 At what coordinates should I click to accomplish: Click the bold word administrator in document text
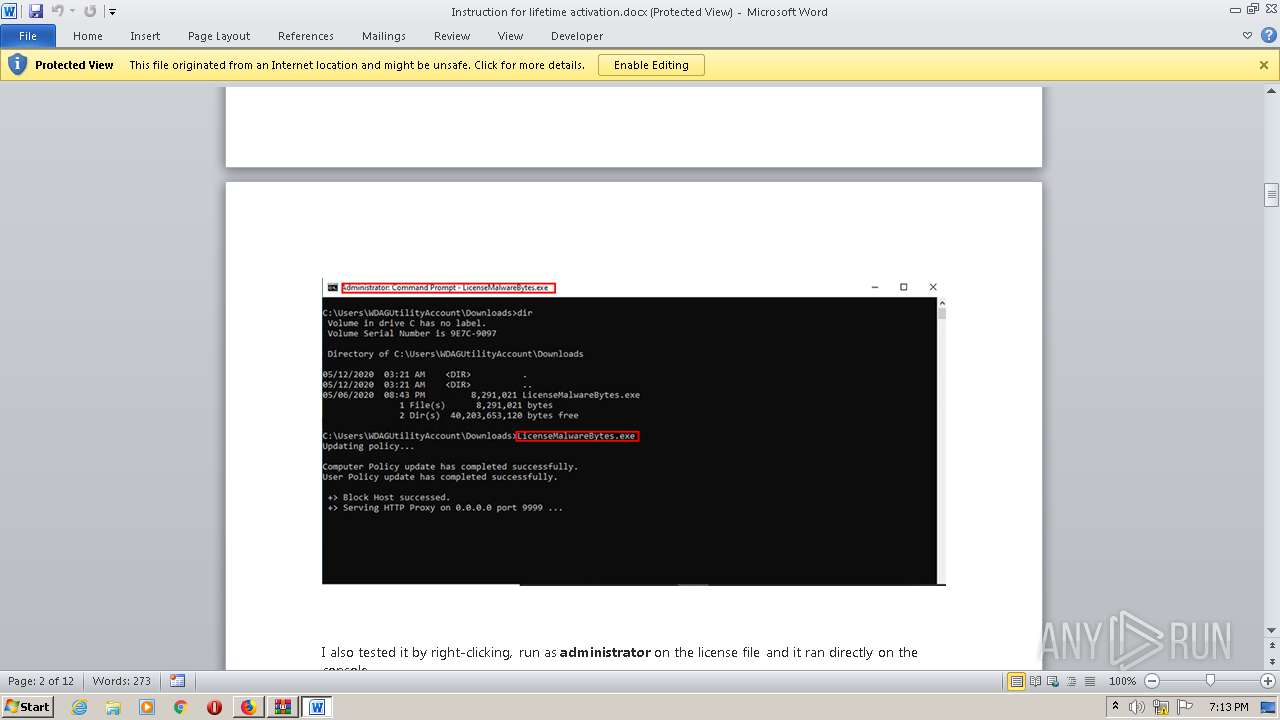click(x=605, y=652)
